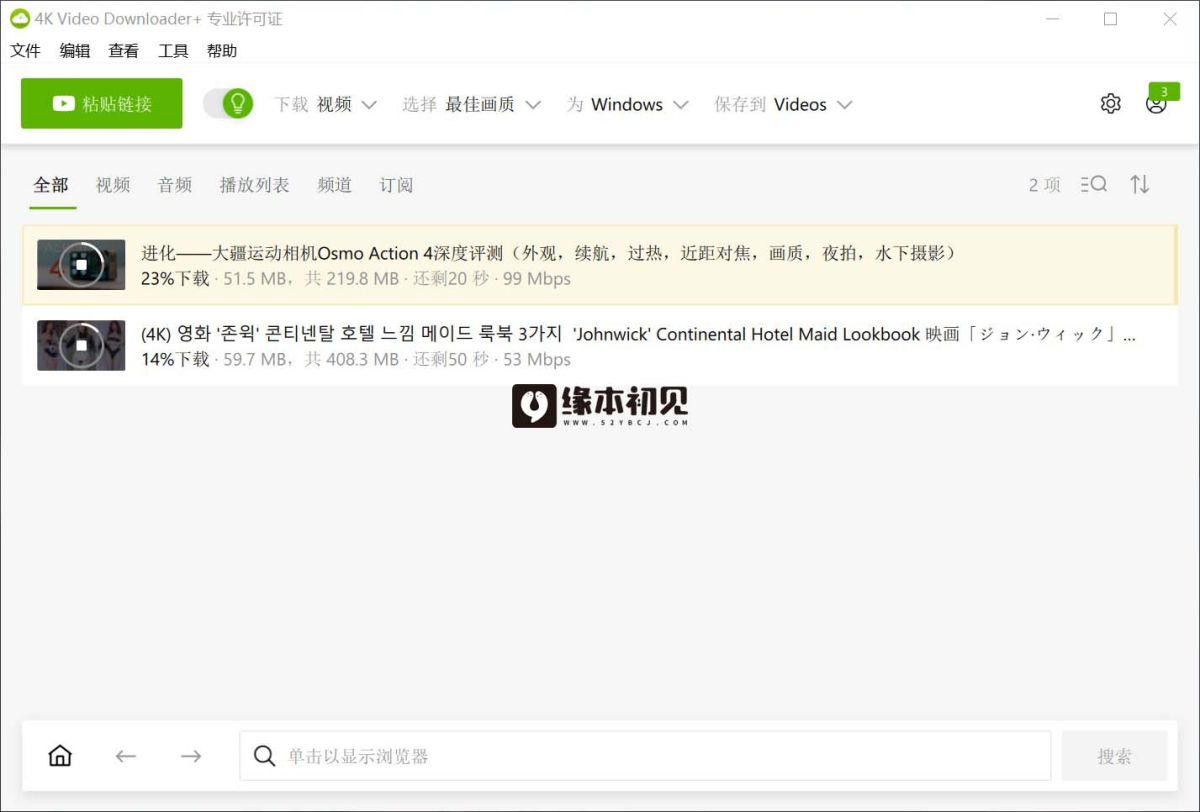
Task: Close the 4K Video Downloader window
Action: click(x=1170, y=19)
